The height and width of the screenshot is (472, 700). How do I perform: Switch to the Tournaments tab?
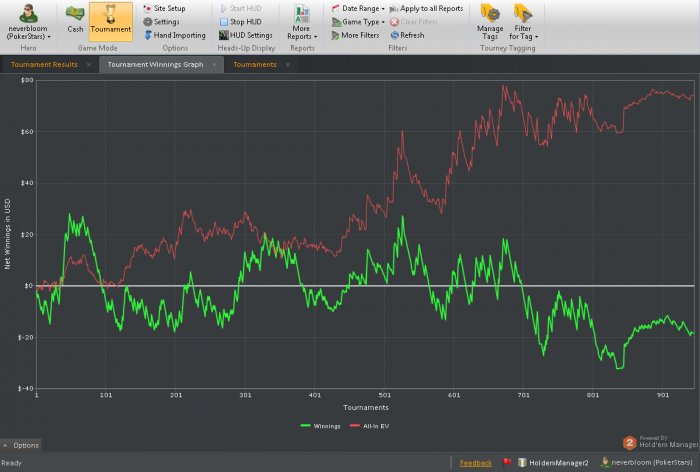point(254,64)
